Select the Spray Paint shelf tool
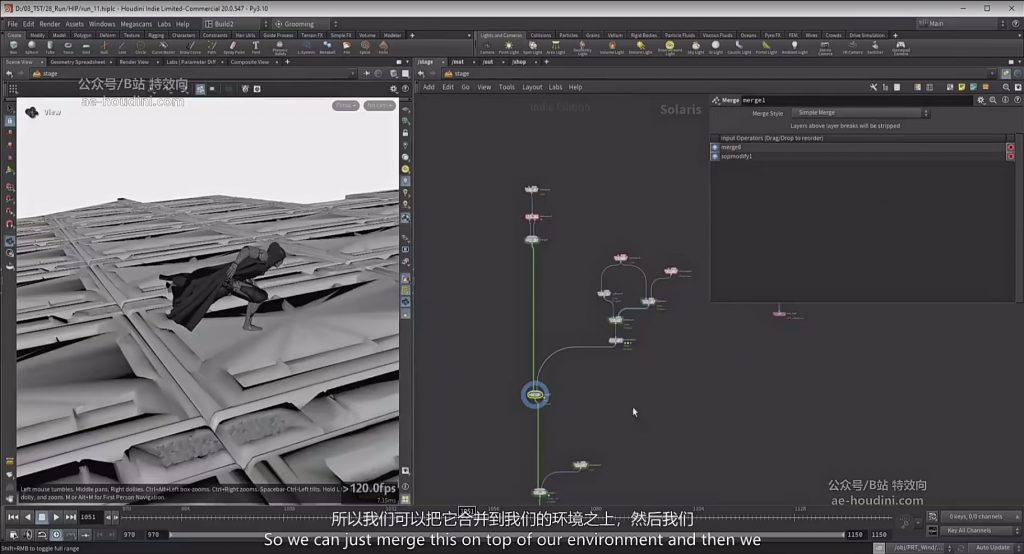 coord(233,47)
